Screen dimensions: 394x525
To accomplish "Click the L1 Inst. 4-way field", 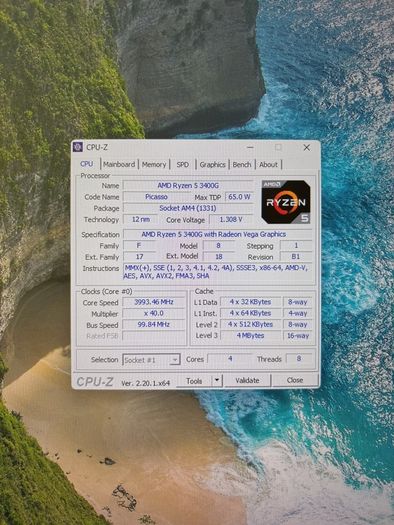I will [x=298, y=313].
